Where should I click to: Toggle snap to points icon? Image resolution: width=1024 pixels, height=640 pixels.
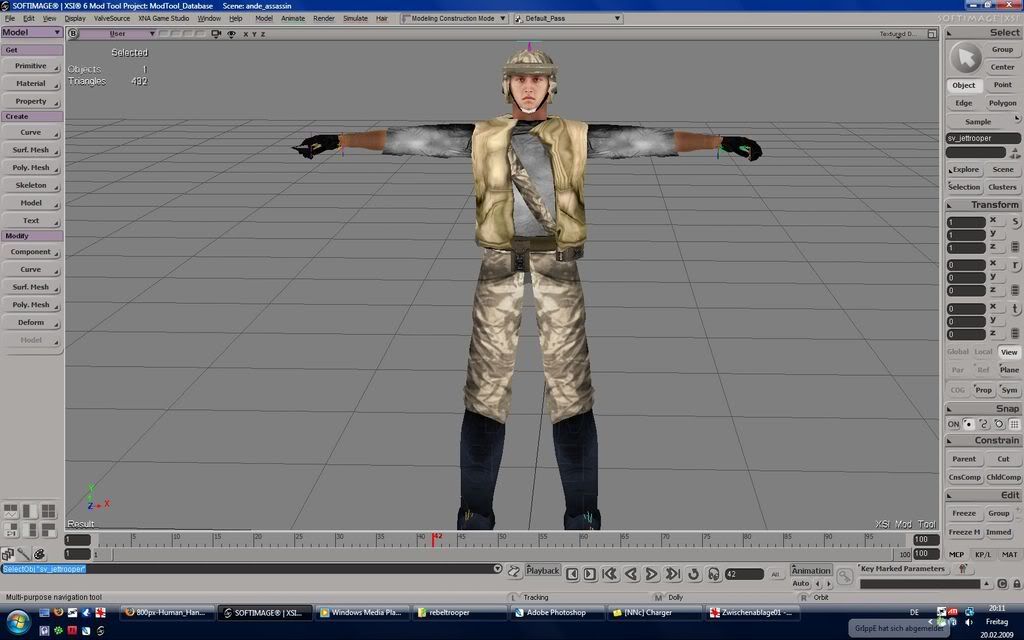[968, 424]
